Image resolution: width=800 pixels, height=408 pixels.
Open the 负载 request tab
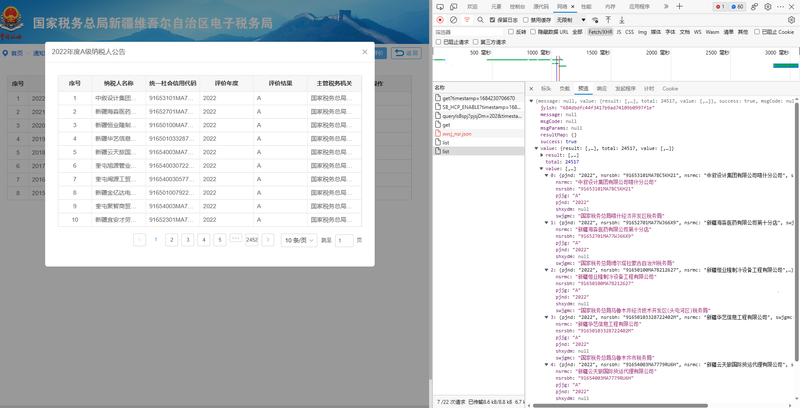point(564,89)
